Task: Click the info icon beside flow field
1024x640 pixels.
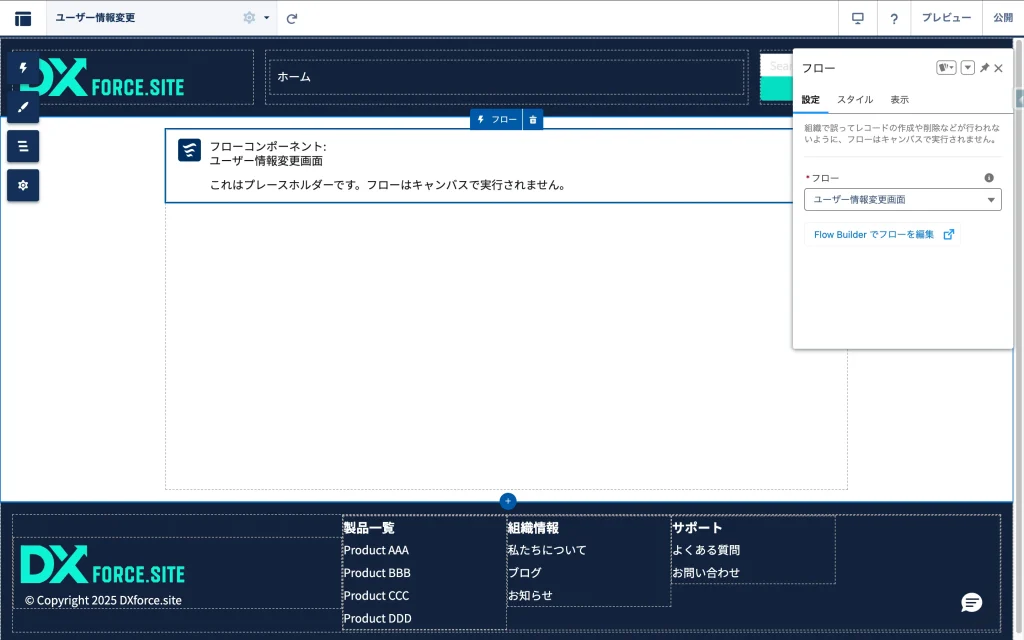Action: click(x=989, y=178)
